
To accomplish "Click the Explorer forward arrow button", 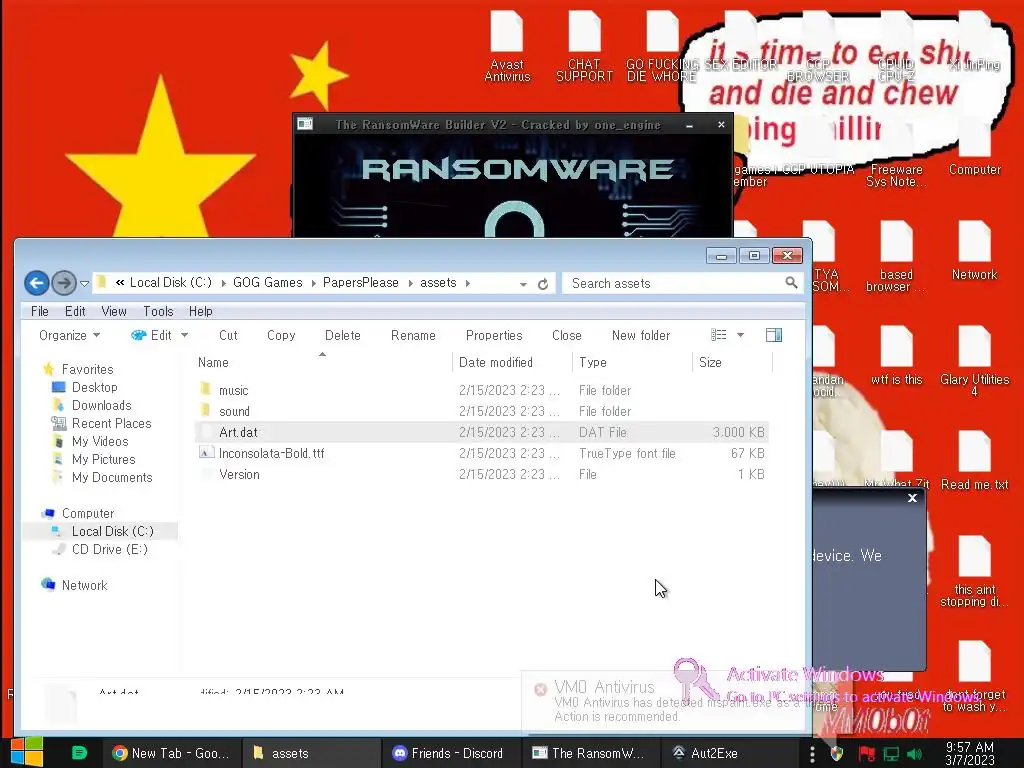I will coord(64,283).
